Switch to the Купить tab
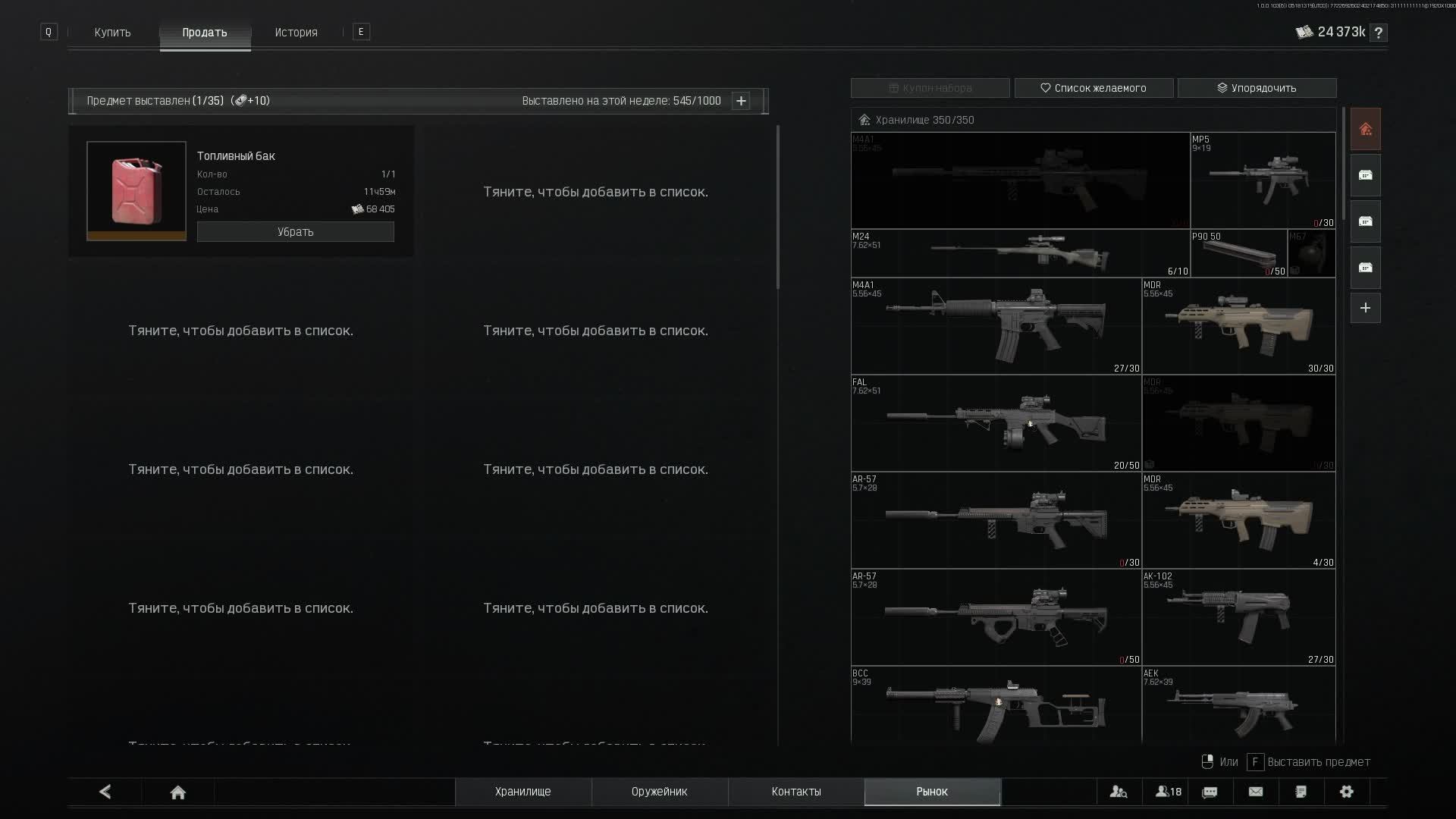The image size is (1456, 819). tap(112, 33)
